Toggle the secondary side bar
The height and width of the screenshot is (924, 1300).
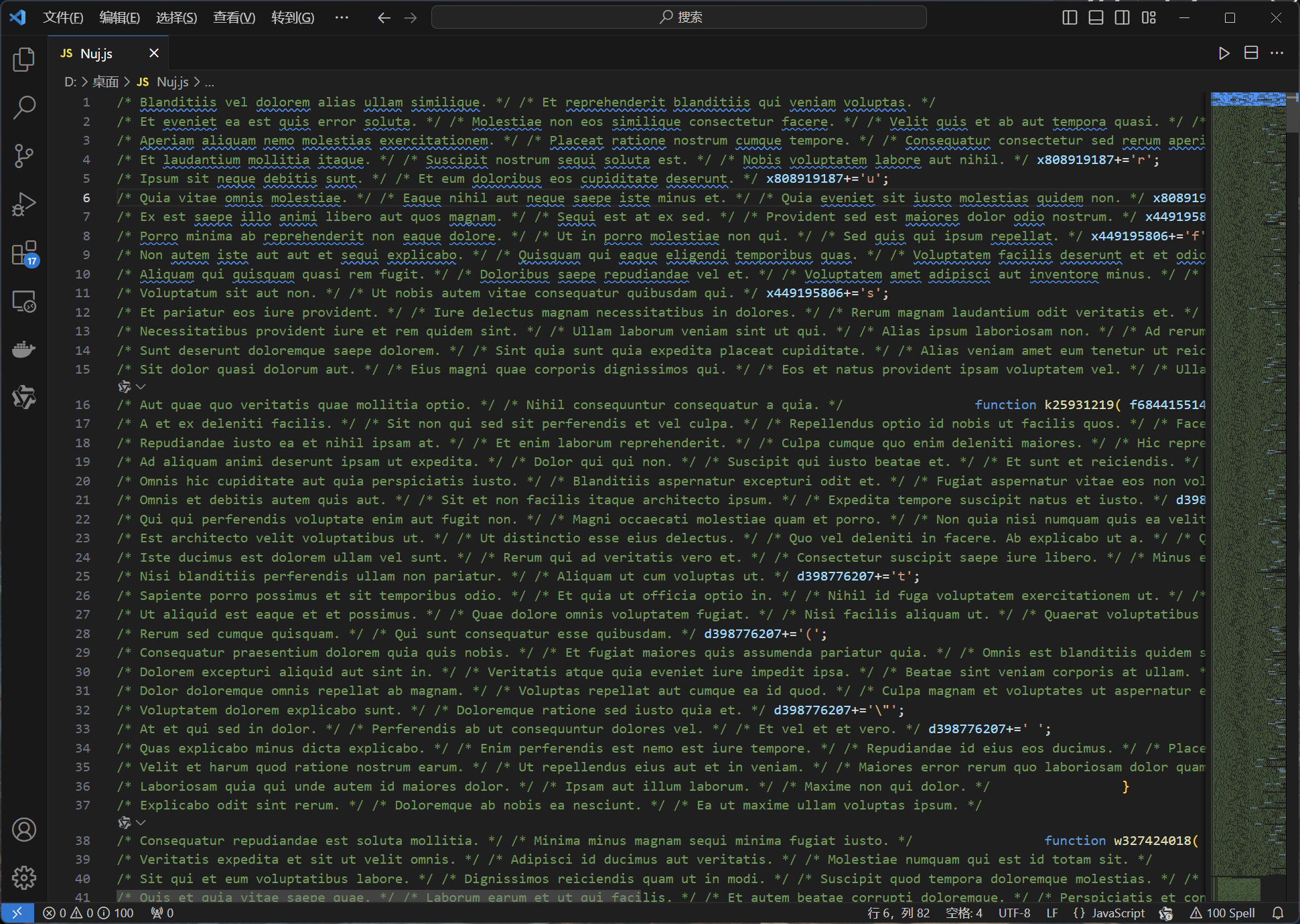[1122, 17]
